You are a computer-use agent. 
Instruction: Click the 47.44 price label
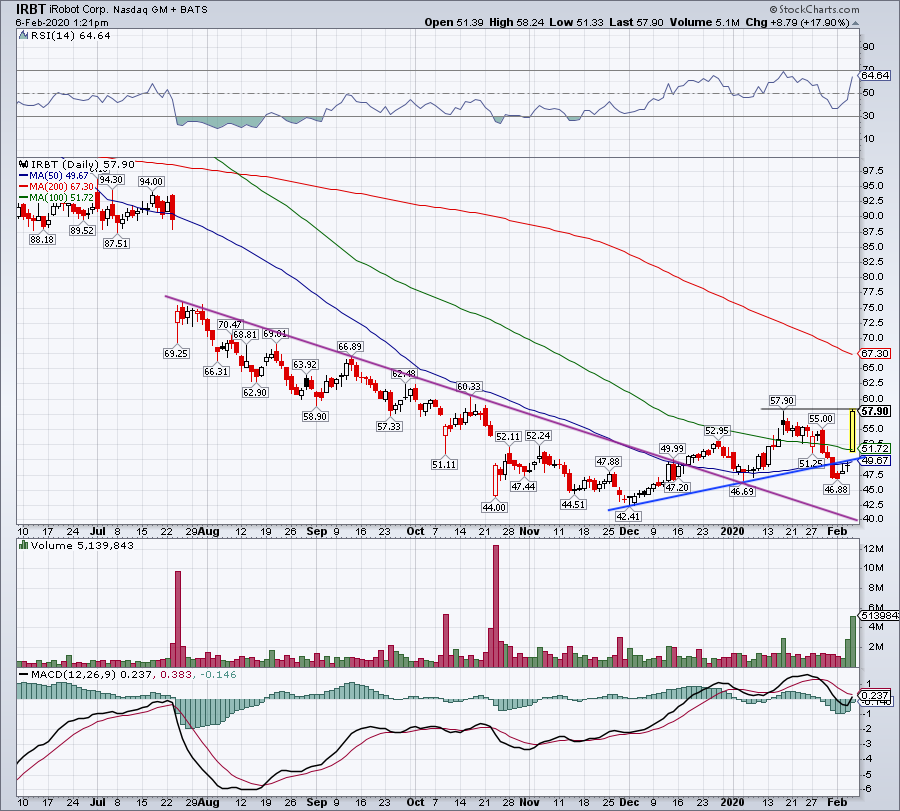pos(523,486)
